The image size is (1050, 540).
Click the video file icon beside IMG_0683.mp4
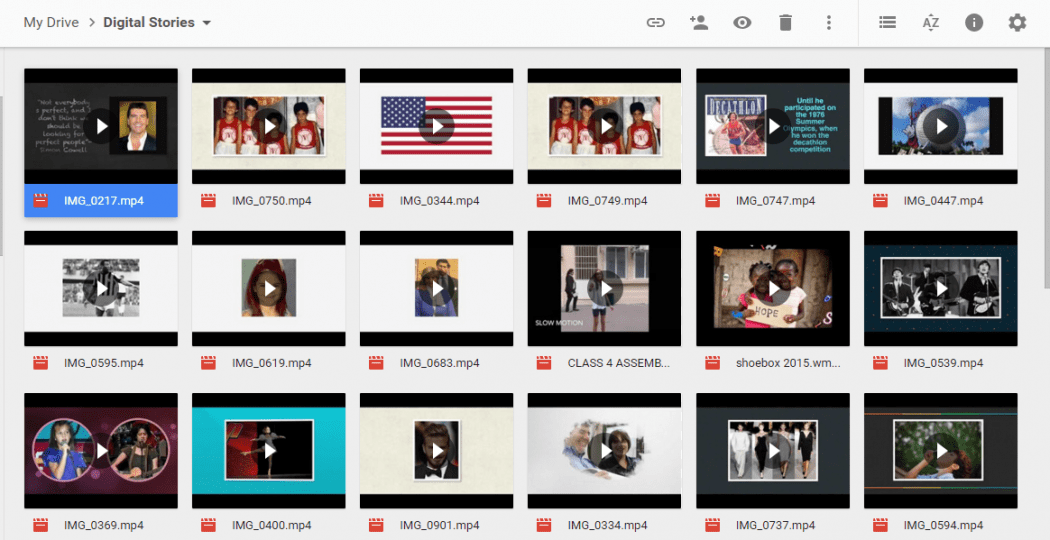376,363
